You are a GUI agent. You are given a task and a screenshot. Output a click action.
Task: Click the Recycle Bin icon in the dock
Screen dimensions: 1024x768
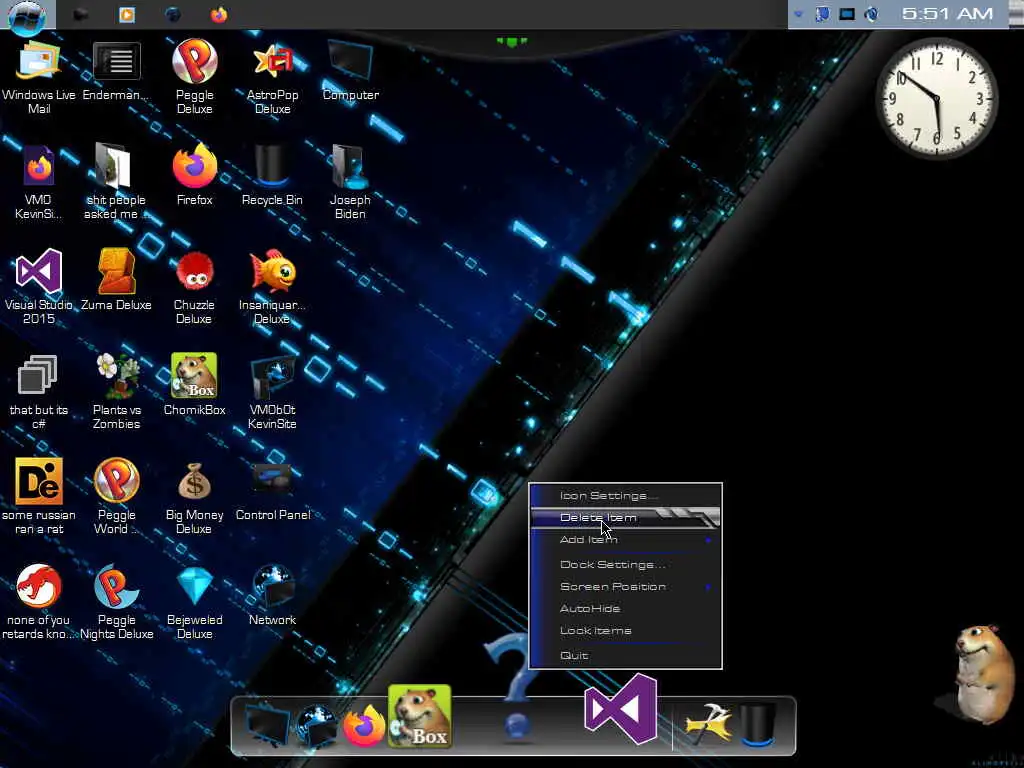[x=758, y=725]
